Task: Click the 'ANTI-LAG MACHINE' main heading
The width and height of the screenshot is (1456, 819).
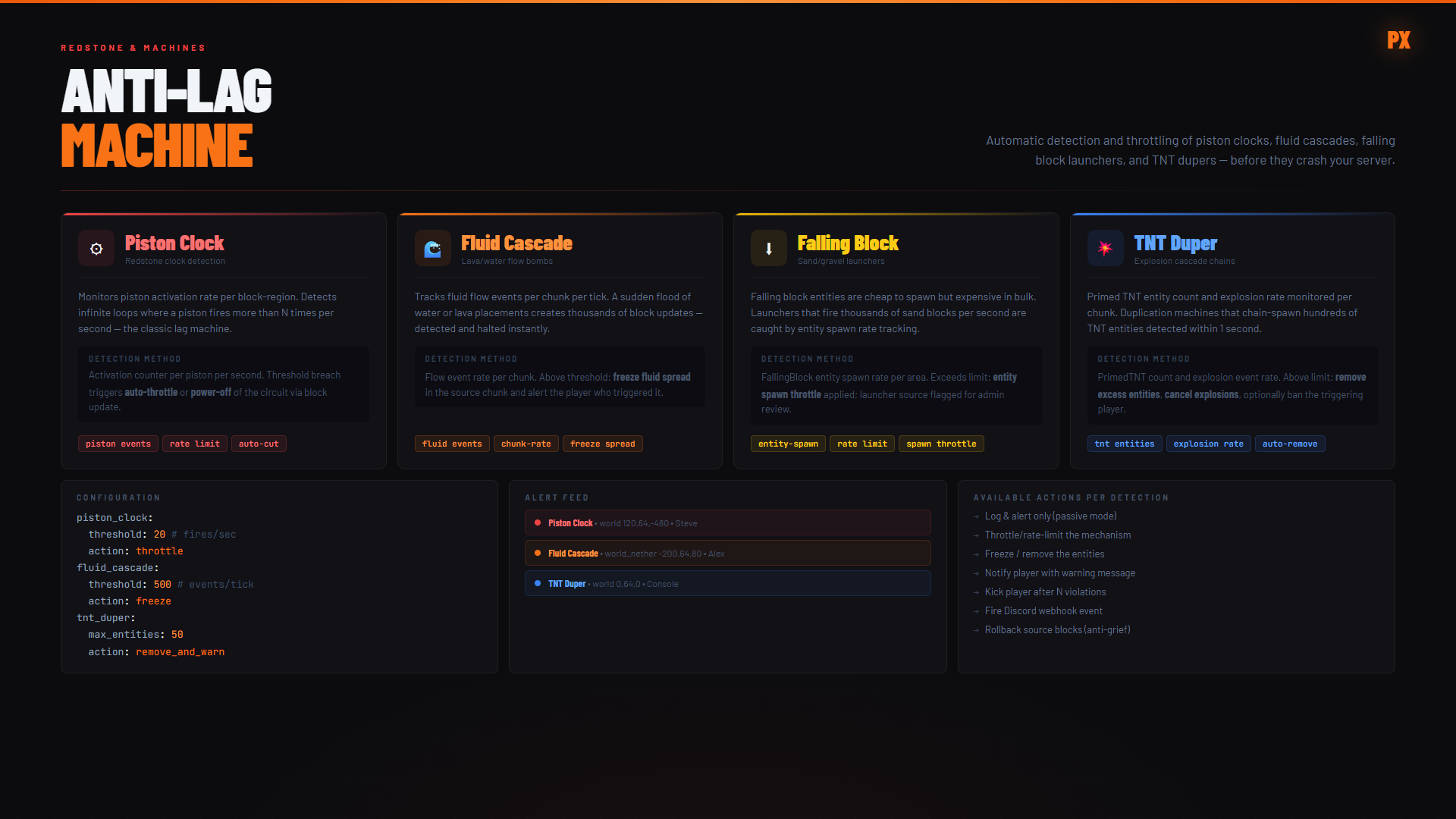Action: pyautogui.click(x=166, y=118)
